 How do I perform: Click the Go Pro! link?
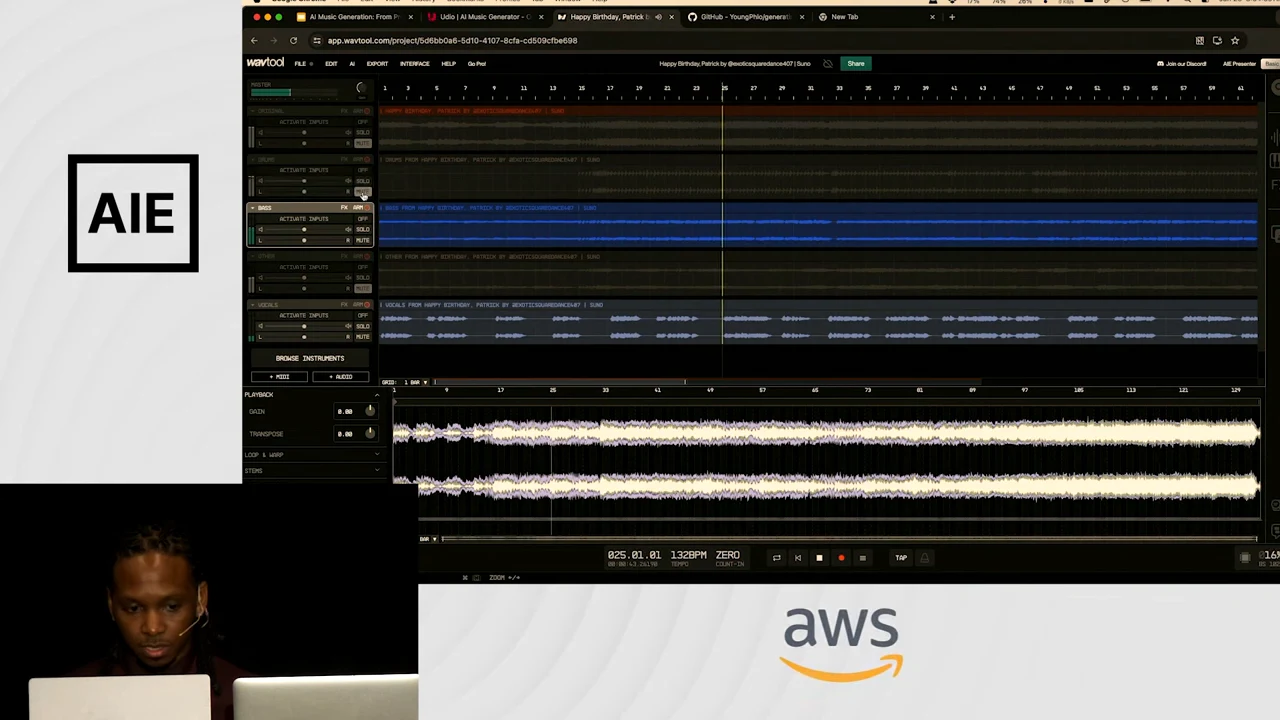[x=477, y=63]
